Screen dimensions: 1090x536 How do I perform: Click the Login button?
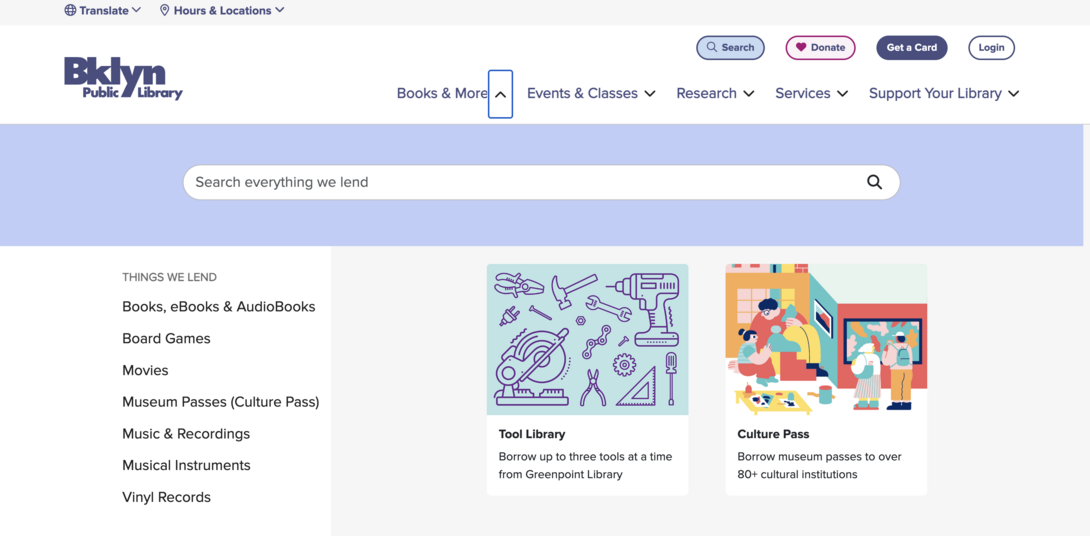991,48
